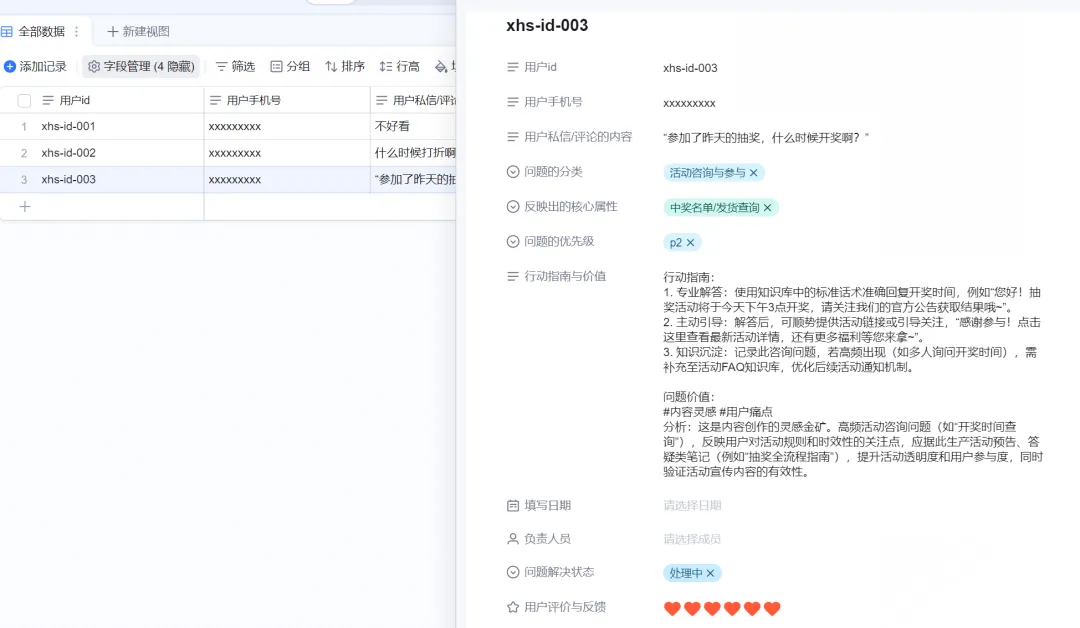Remove the 活动咨询与参与 tag using its X

click(754, 173)
